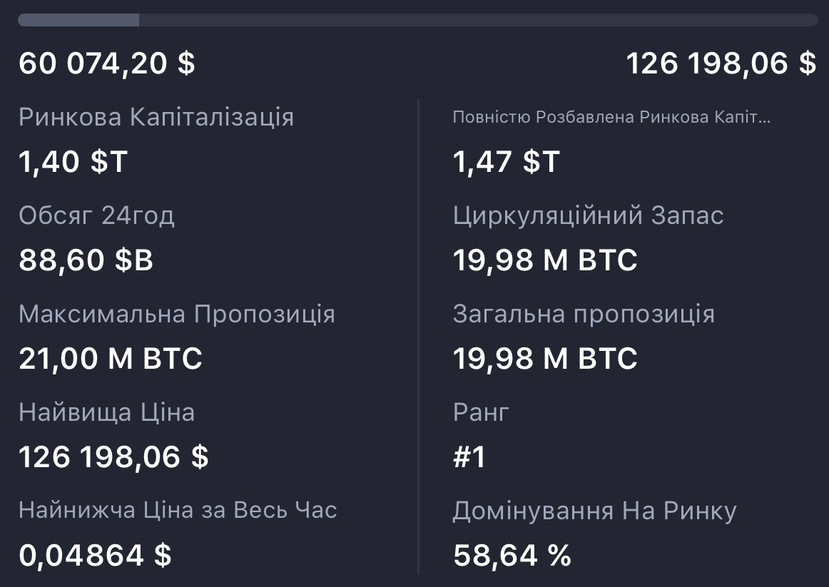The width and height of the screenshot is (829, 587).
Task: Select the Ринкова Капіталізація label
Action: [x=157, y=117]
